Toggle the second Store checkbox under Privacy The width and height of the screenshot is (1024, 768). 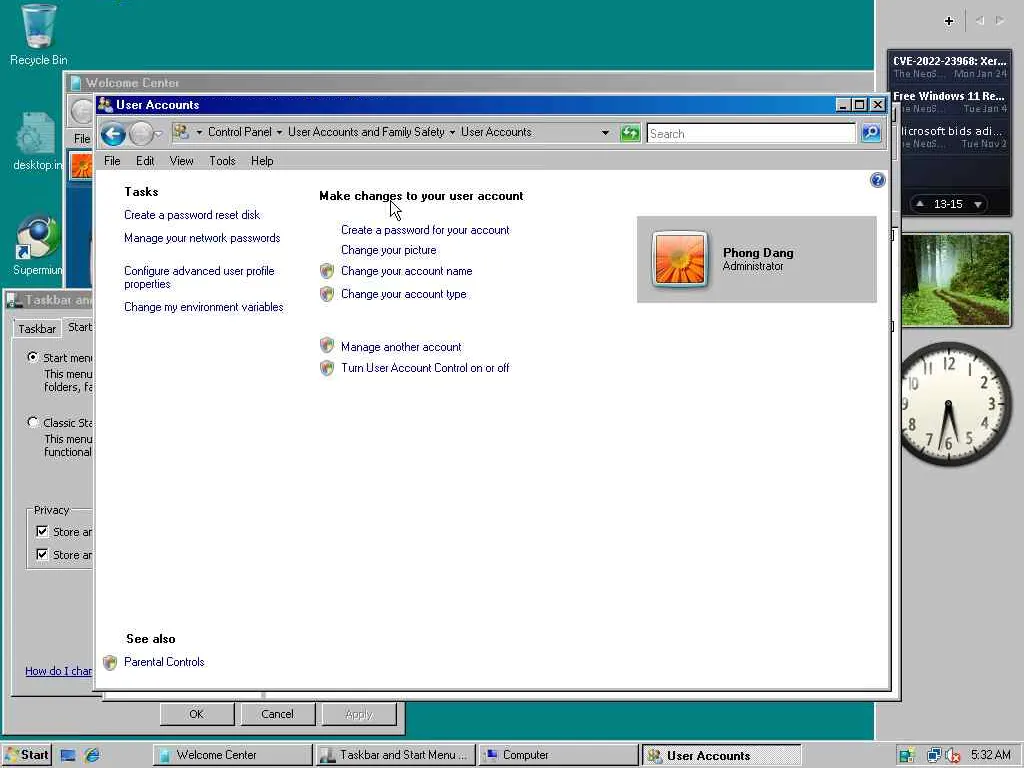pyautogui.click(x=42, y=554)
